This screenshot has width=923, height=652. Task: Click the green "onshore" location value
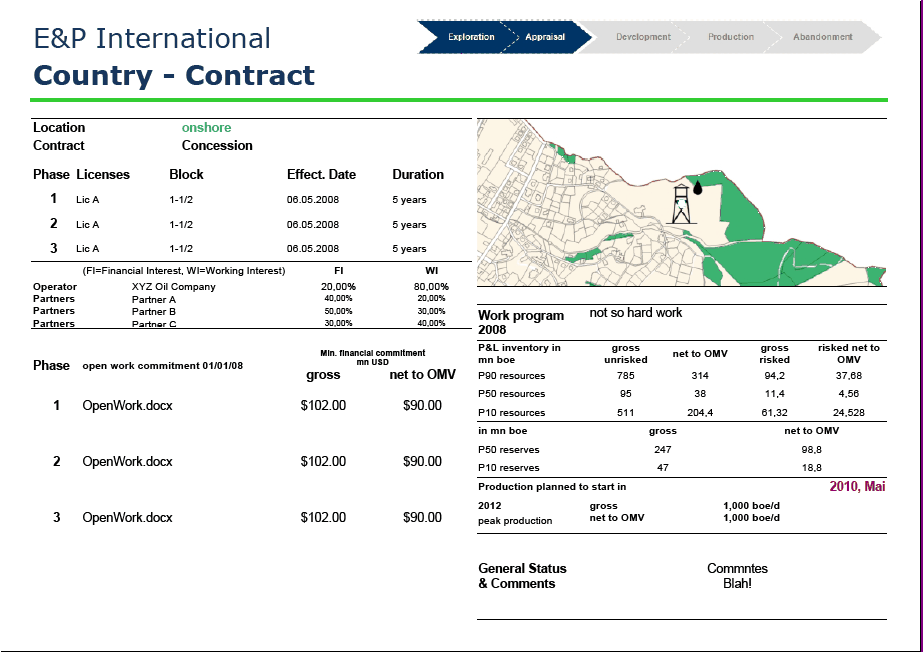206,128
